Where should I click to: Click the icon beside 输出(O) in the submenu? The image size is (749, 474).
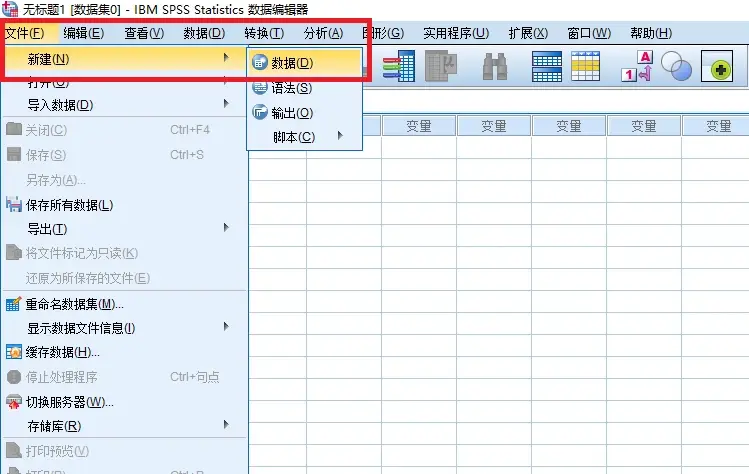(x=260, y=112)
